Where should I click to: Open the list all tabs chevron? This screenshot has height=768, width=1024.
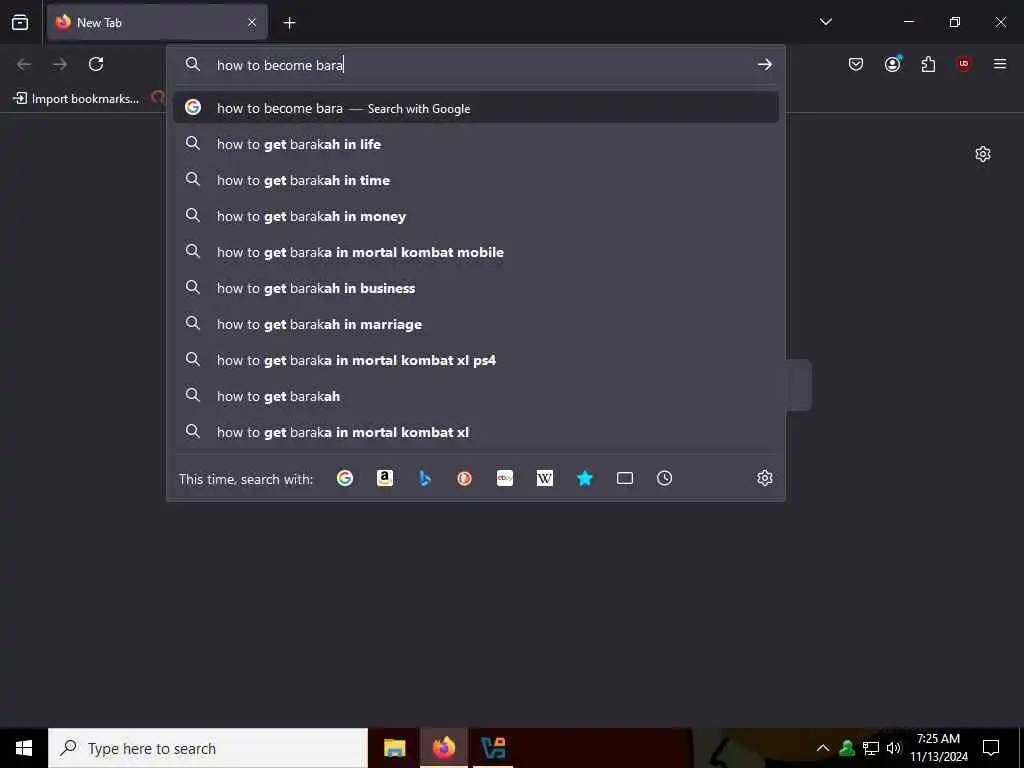[x=825, y=22]
